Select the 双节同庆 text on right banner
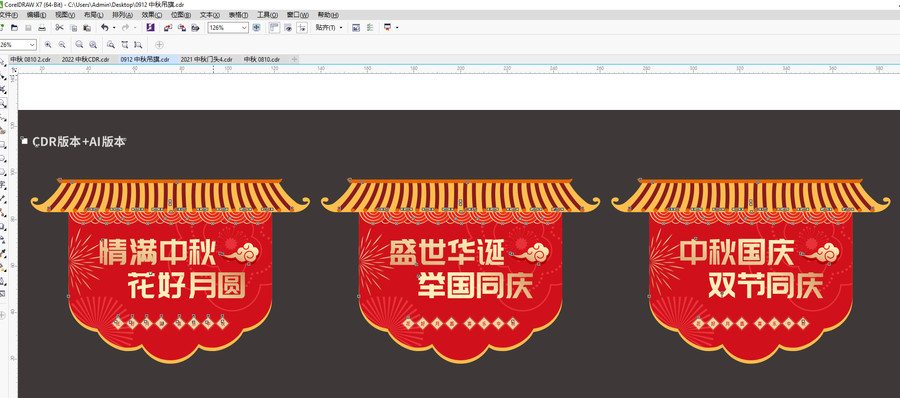Viewport: 900px width, 398px height. [x=766, y=285]
